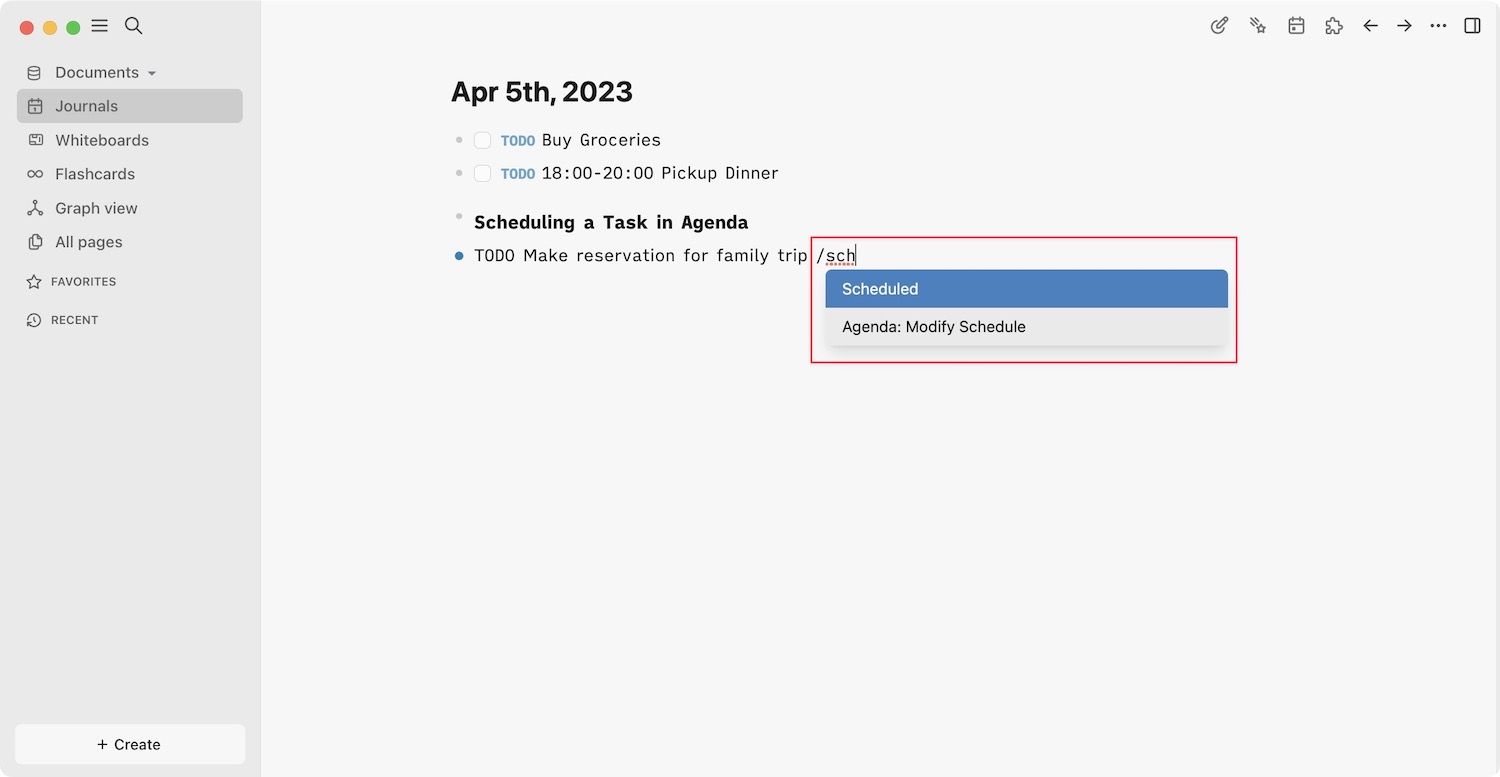Toggle left sidebar with the hamburger icon
The image size is (1500, 777).
(100, 26)
